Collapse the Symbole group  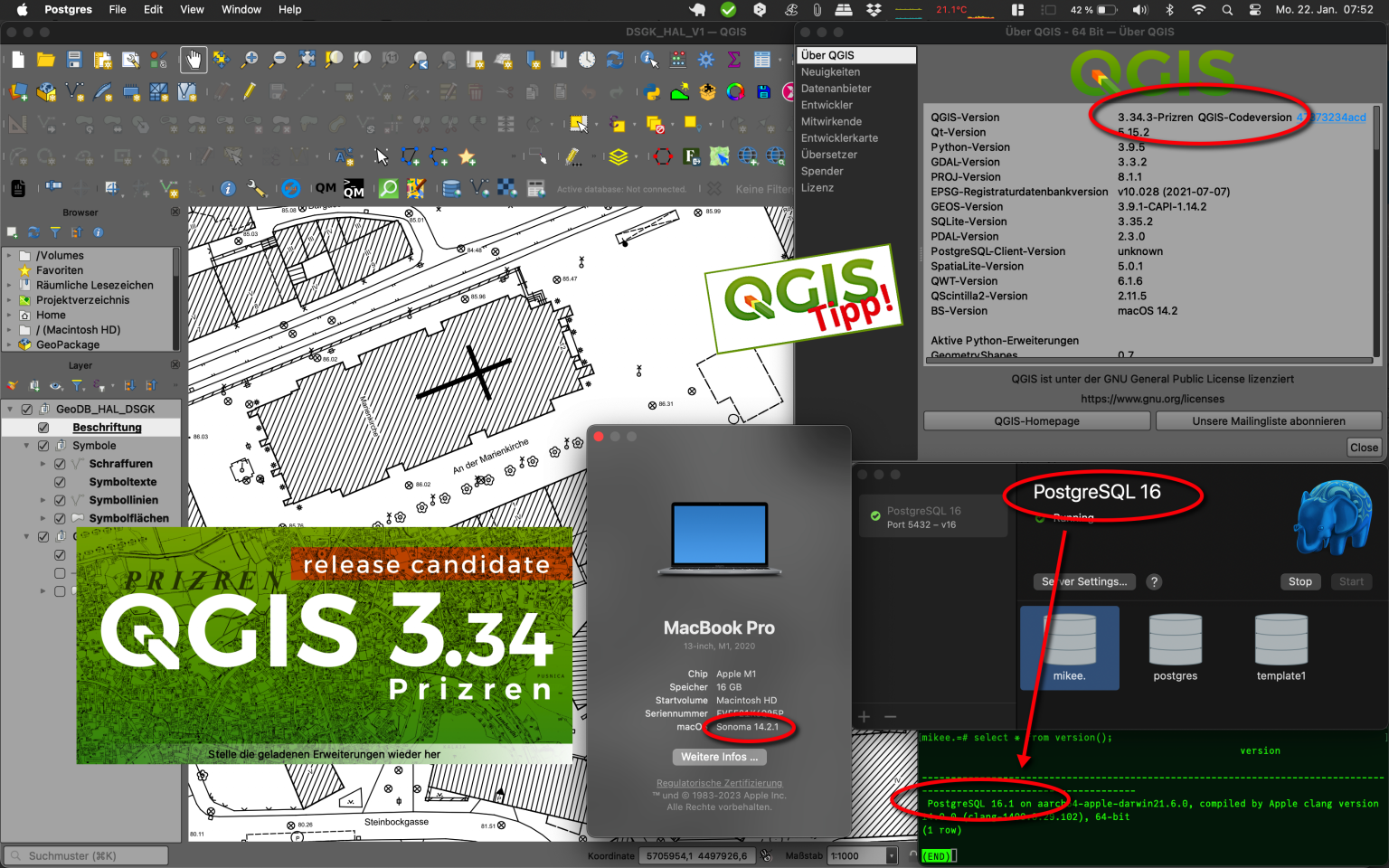(x=26, y=445)
